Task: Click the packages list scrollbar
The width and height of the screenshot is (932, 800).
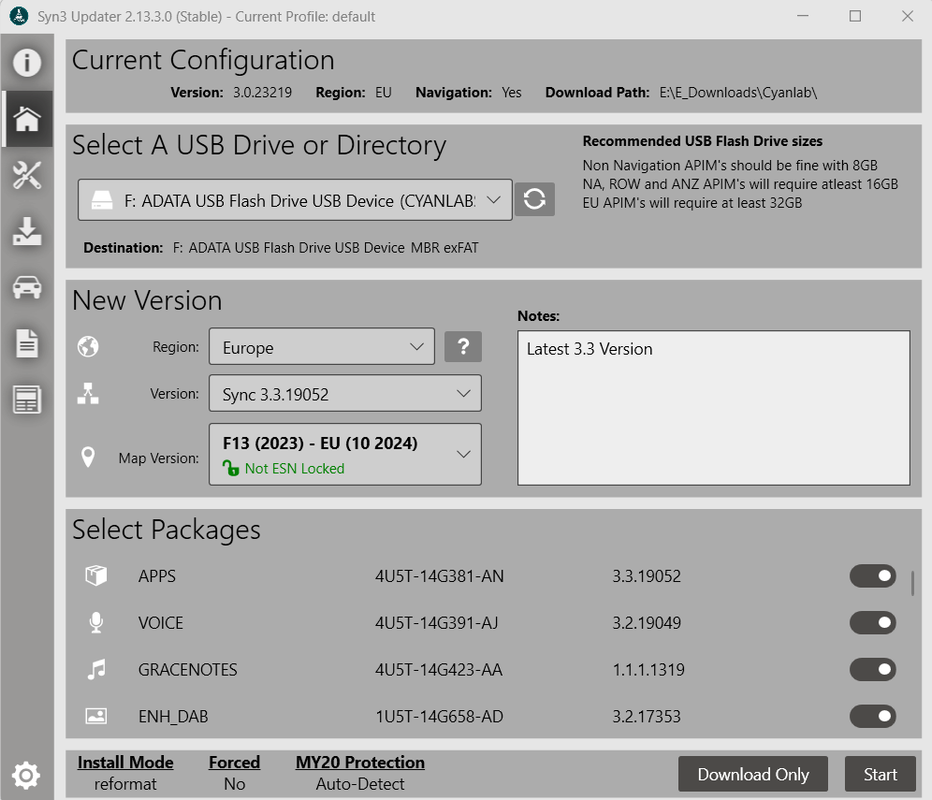Action: click(912, 583)
